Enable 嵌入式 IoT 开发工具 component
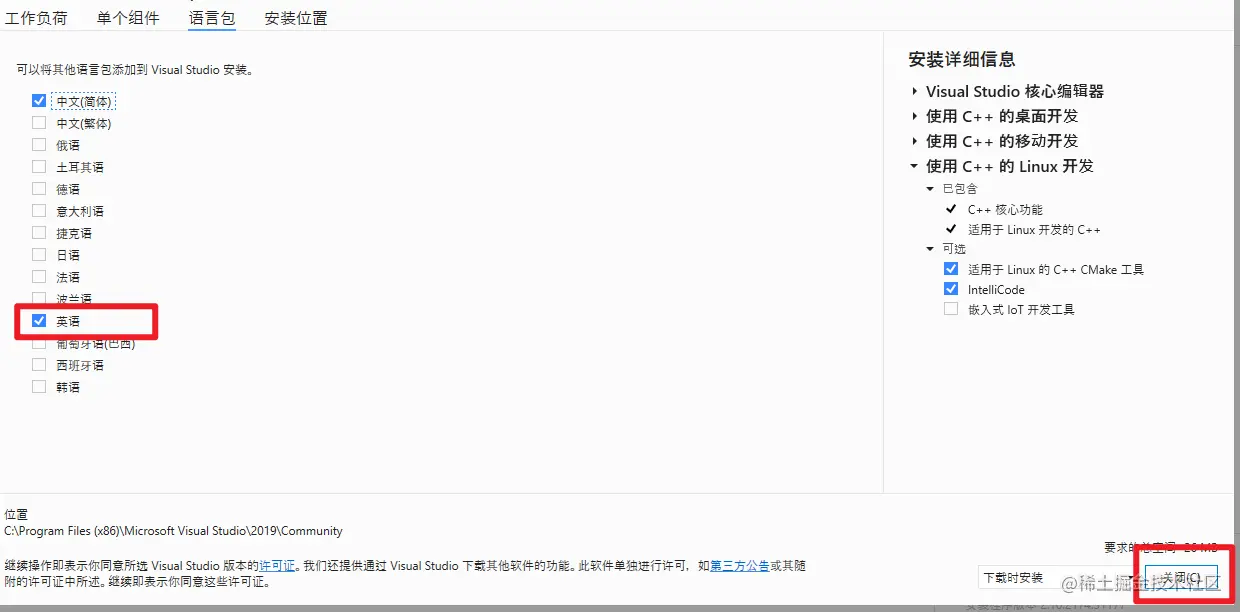 pyautogui.click(x=951, y=309)
